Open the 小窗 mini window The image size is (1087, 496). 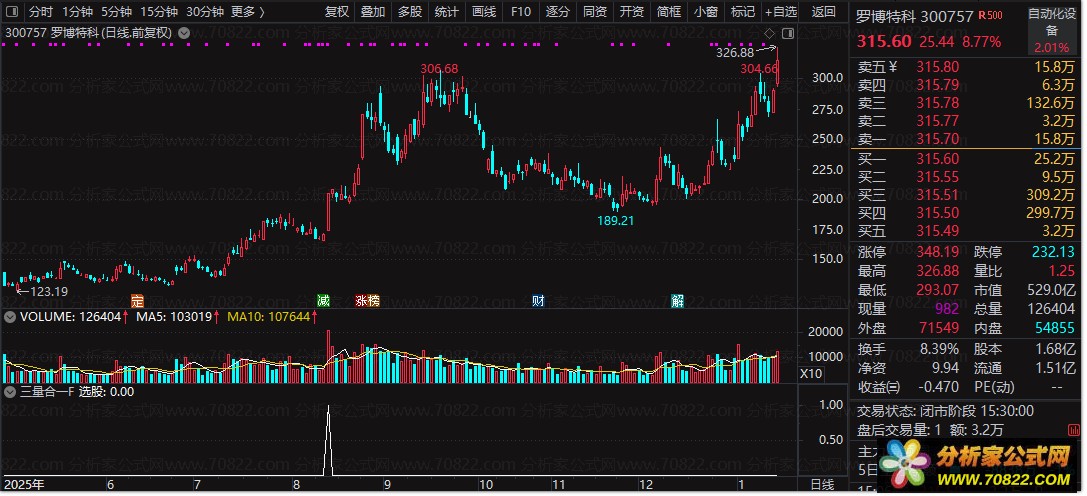[706, 12]
